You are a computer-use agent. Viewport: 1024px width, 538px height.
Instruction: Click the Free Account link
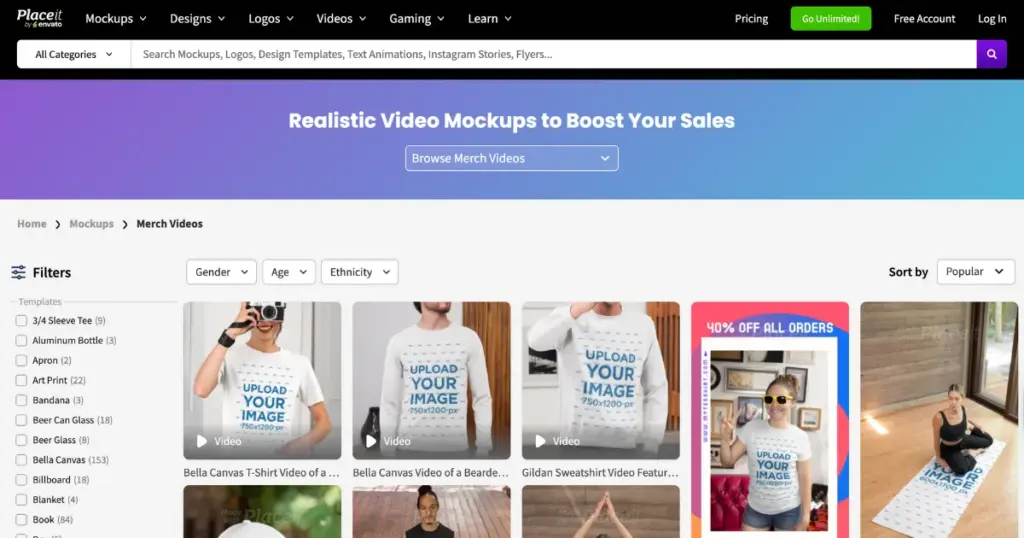[x=924, y=19]
